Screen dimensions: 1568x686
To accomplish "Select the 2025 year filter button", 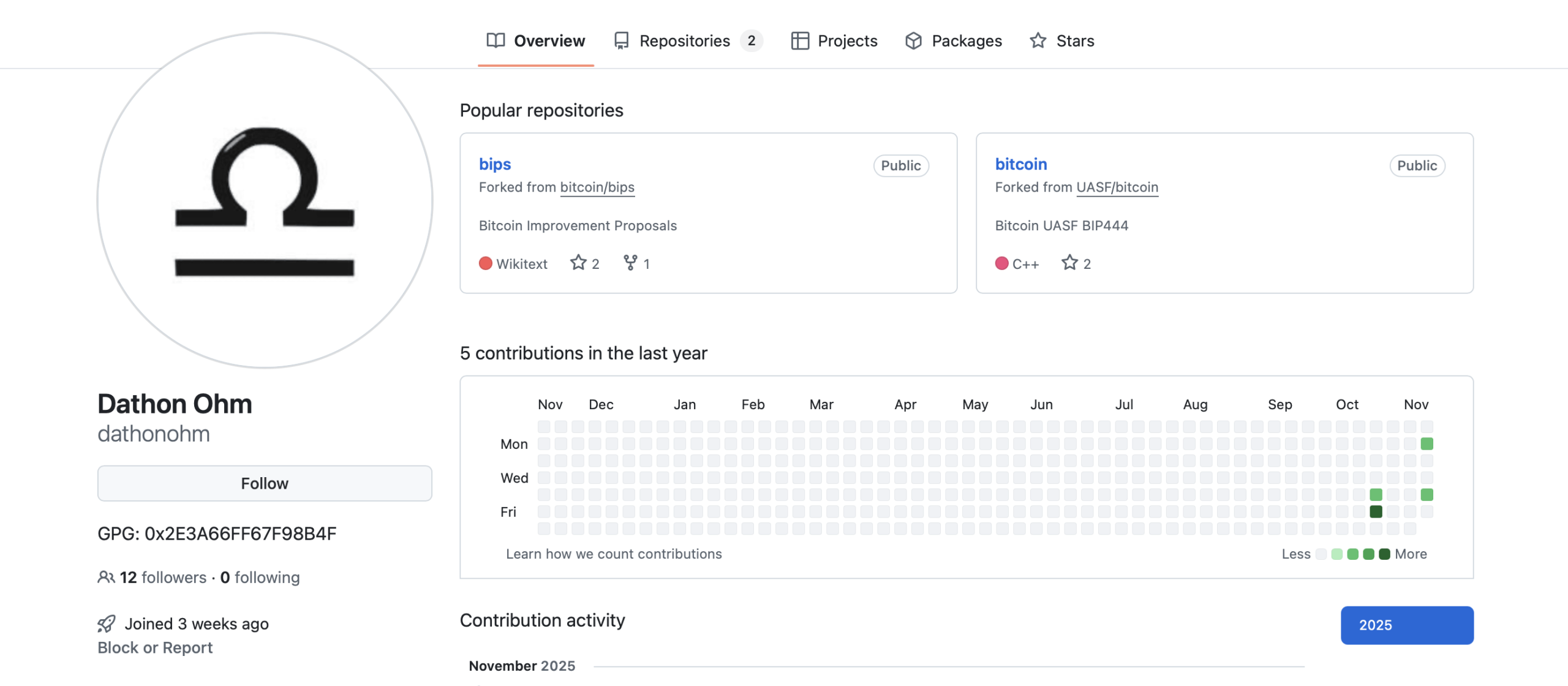I will point(1406,625).
